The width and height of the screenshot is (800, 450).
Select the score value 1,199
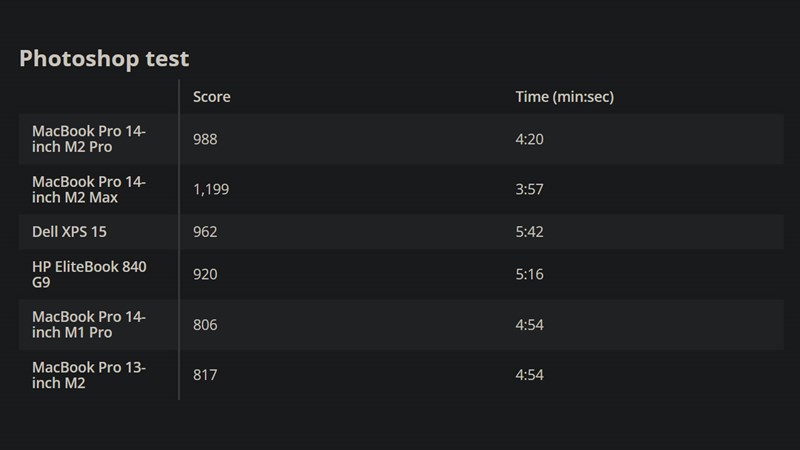pyautogui.click(x=211, y=189)
